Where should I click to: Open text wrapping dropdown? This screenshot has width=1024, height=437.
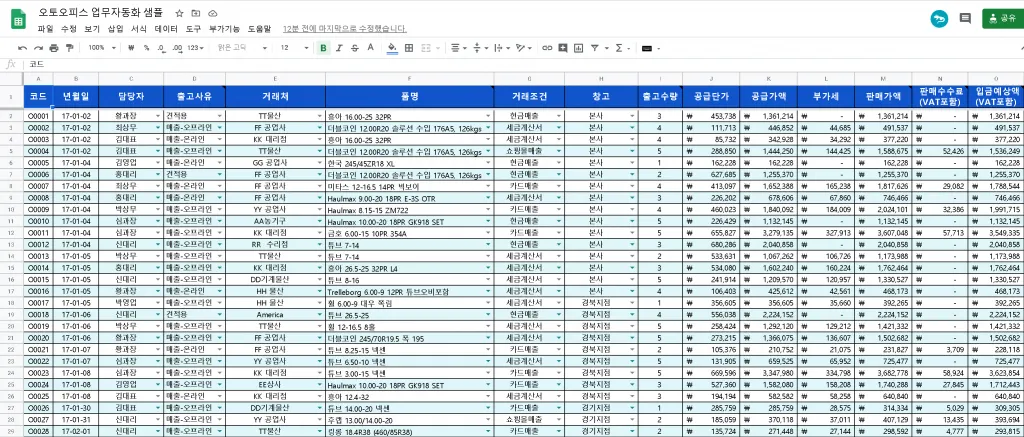click(502, 48)
